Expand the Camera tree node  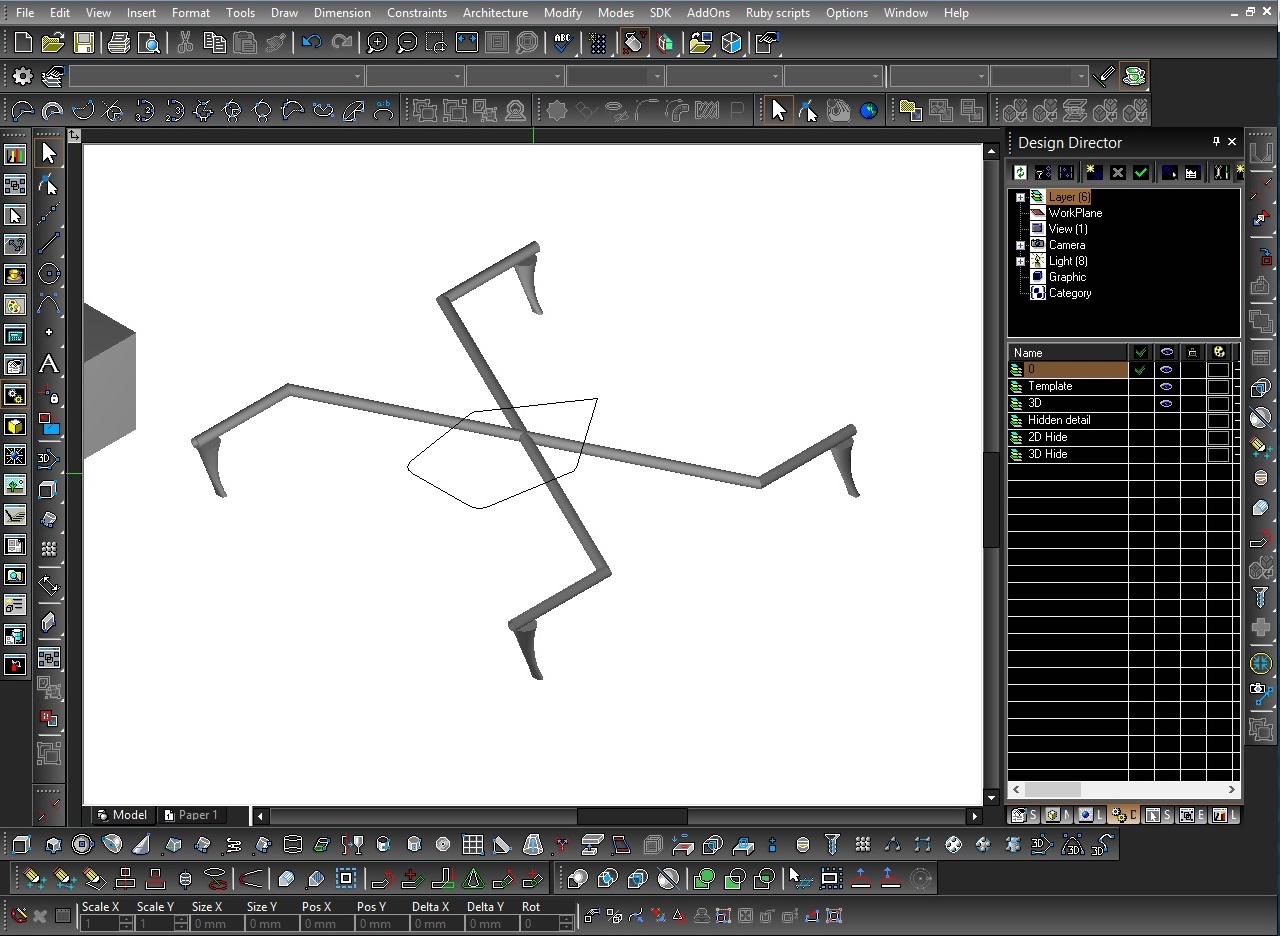1020,245
